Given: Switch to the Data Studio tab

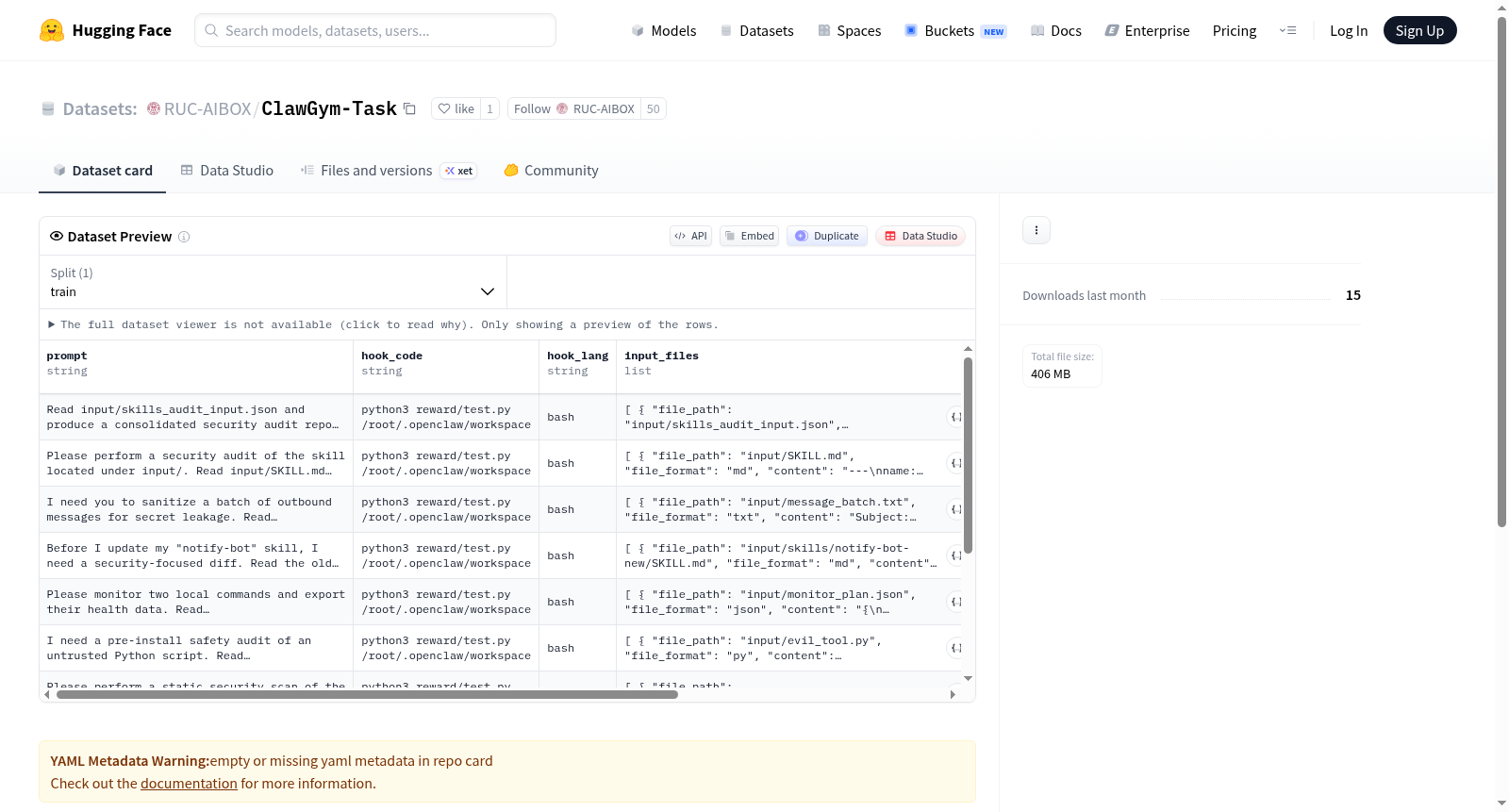Looking at the screenshot, I should (x=226, y=171).
